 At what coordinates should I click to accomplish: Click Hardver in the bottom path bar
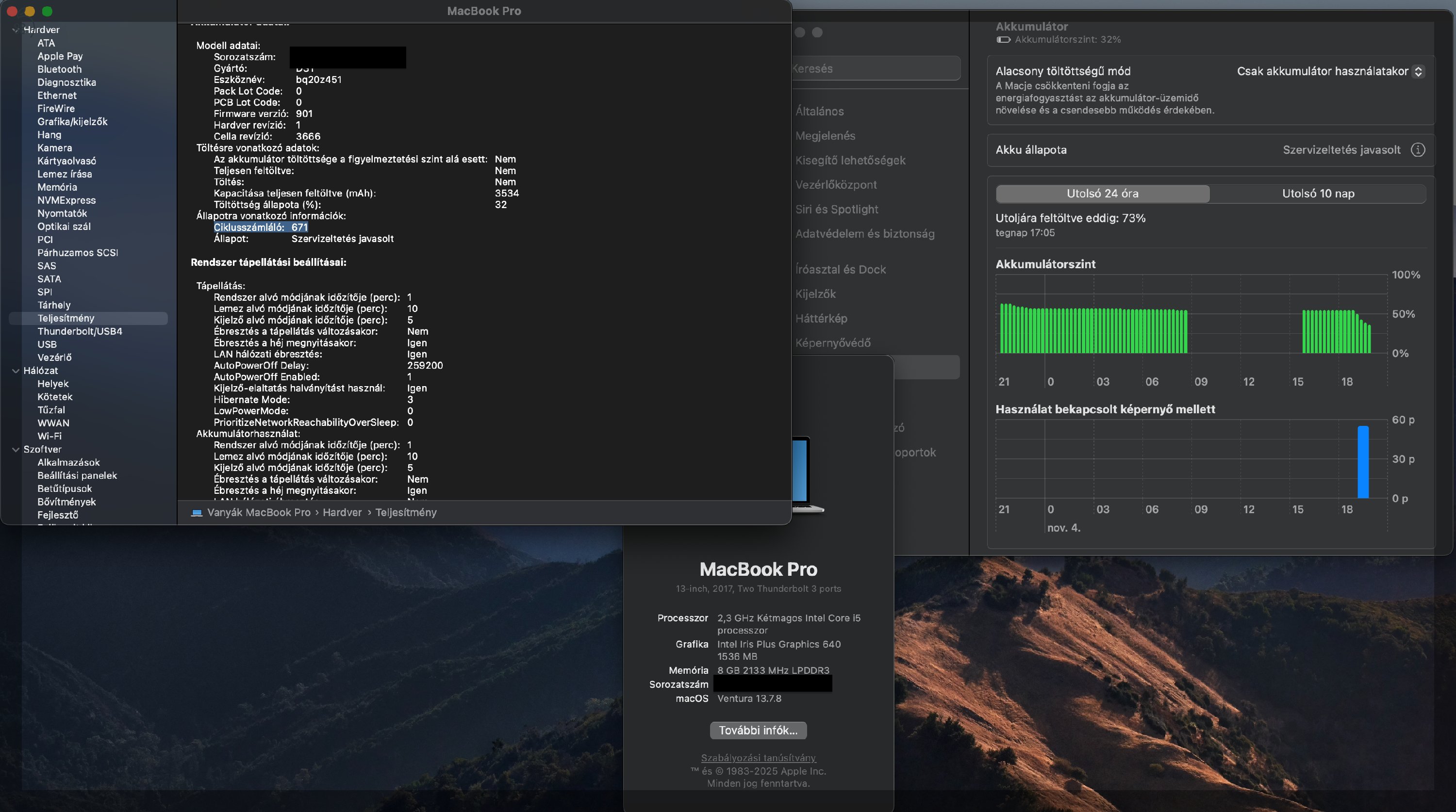click(342, 513)
